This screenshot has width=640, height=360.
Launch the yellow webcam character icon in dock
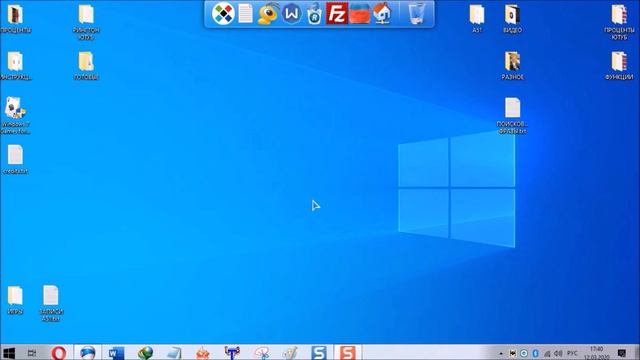[x=268, y=13]
